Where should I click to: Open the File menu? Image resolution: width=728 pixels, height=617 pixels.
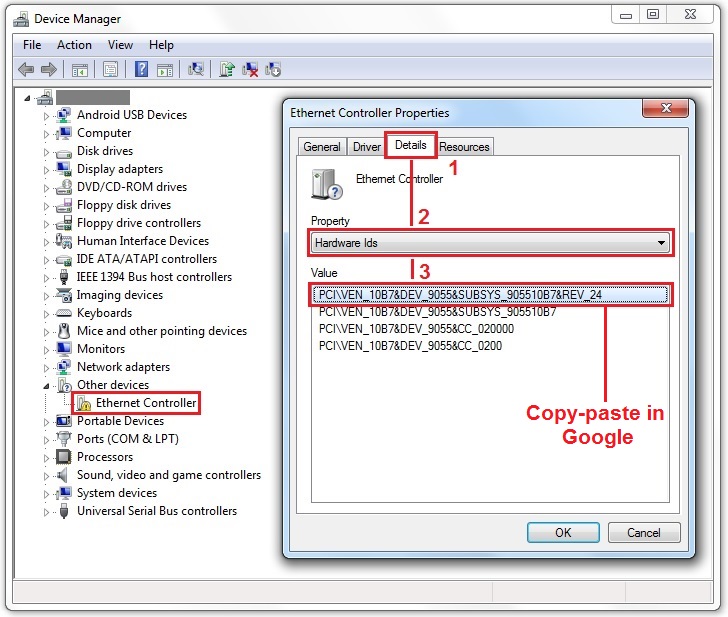pyautogui.click(x=32, y=45)
